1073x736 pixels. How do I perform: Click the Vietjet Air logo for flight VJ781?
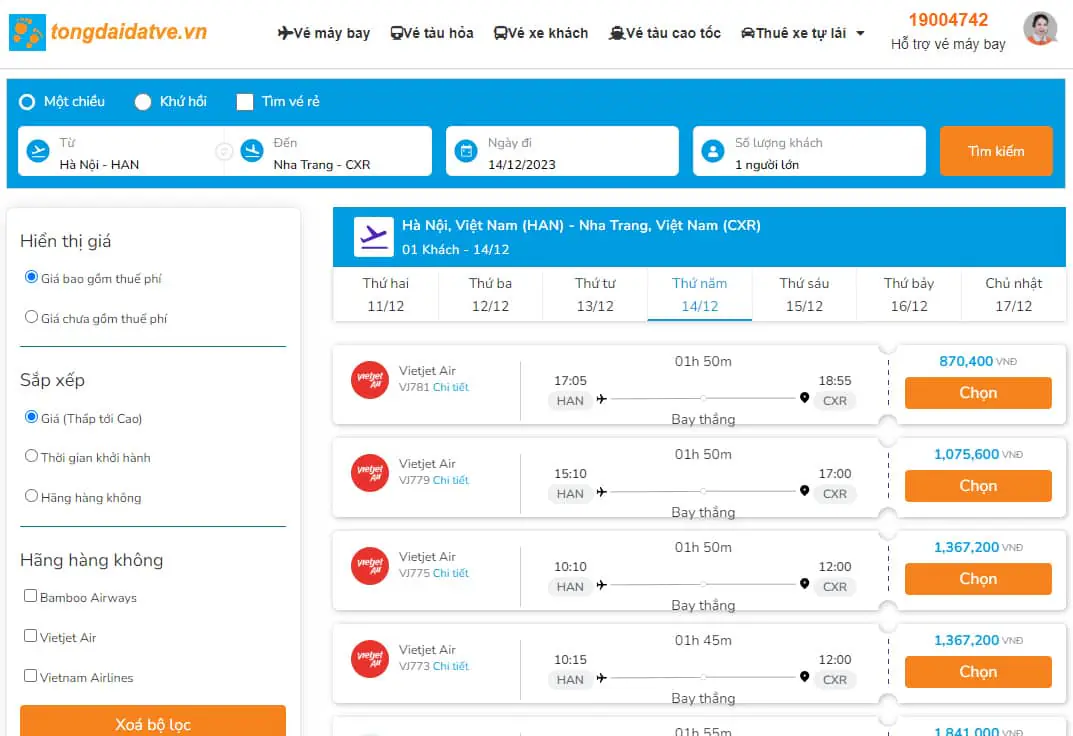(370, 380)
